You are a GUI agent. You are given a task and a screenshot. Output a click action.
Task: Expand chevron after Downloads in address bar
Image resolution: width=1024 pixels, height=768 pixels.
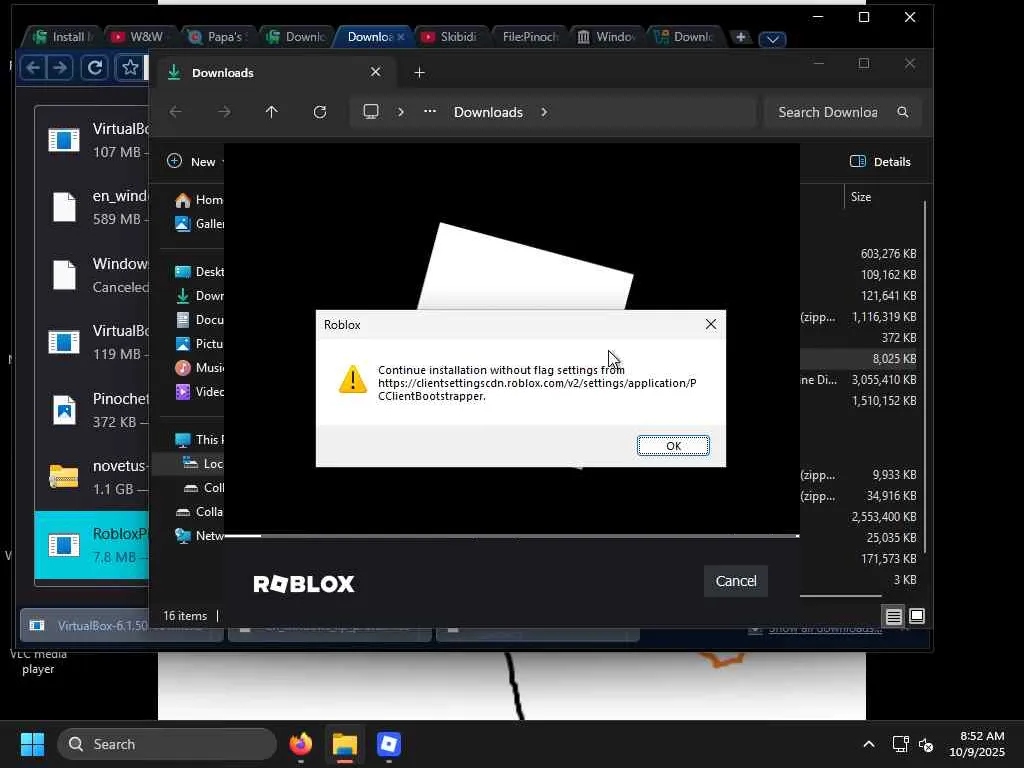[544, 112]
